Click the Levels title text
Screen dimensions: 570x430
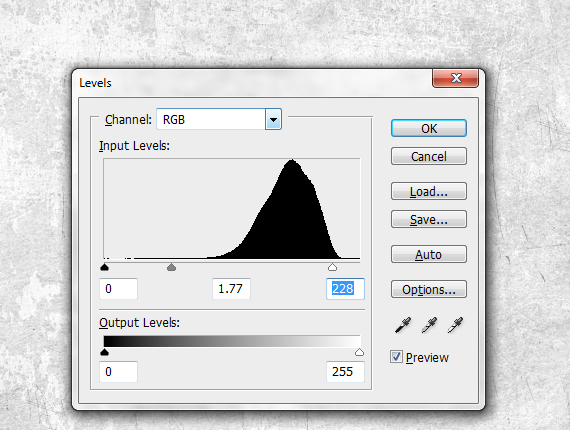(95, 83)
